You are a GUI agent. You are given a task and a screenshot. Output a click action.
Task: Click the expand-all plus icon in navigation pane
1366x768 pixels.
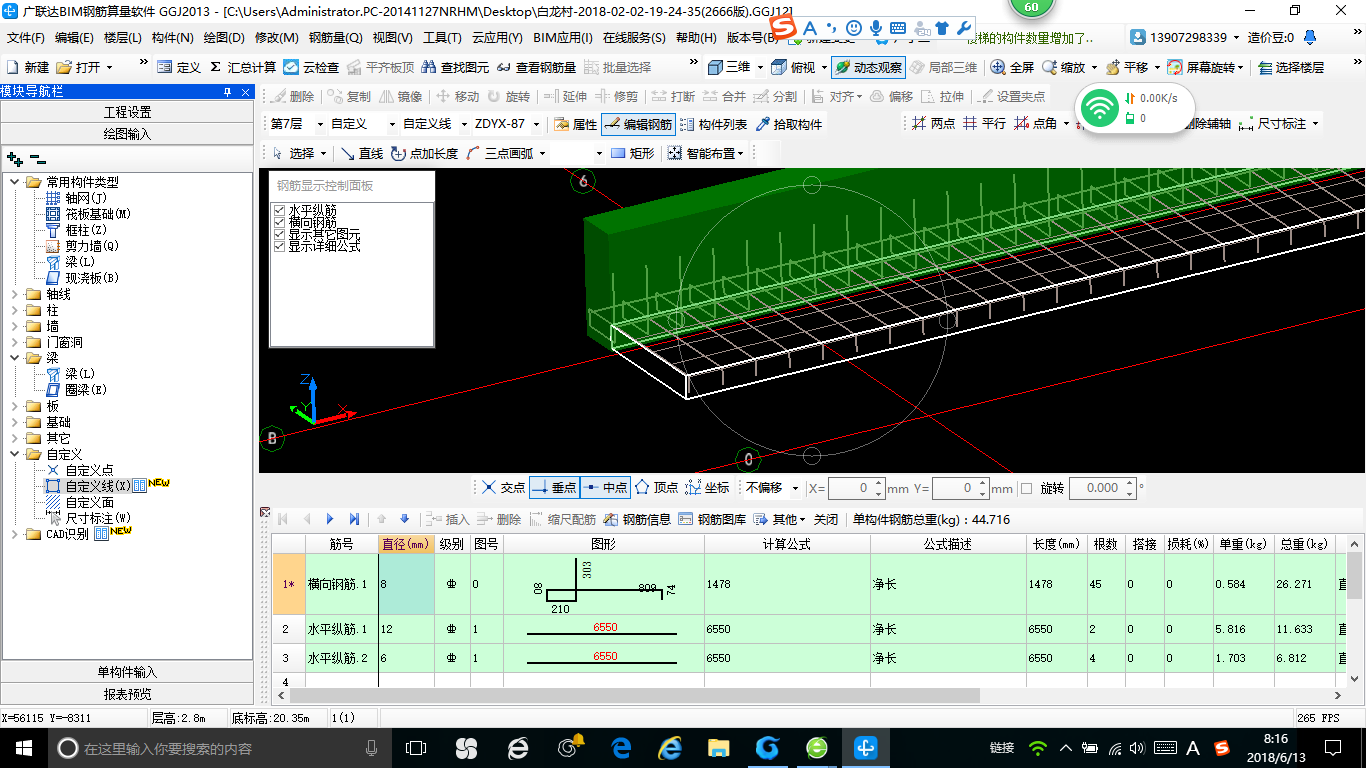[14, 159]
